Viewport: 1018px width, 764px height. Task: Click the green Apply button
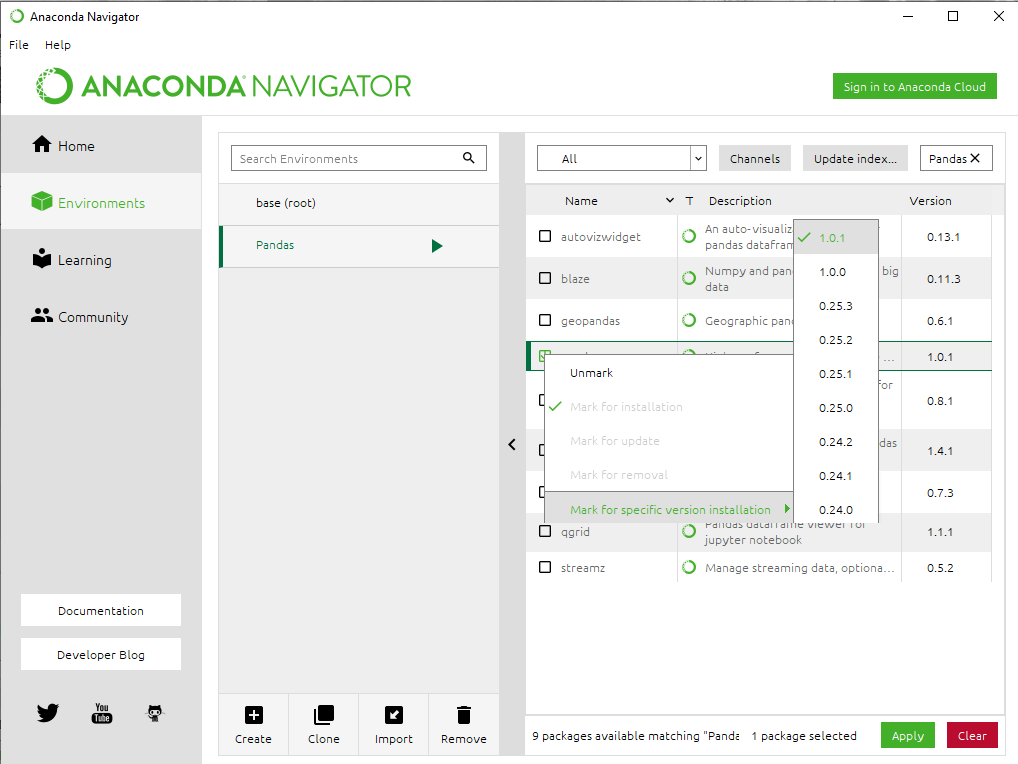tap(907, 736)
